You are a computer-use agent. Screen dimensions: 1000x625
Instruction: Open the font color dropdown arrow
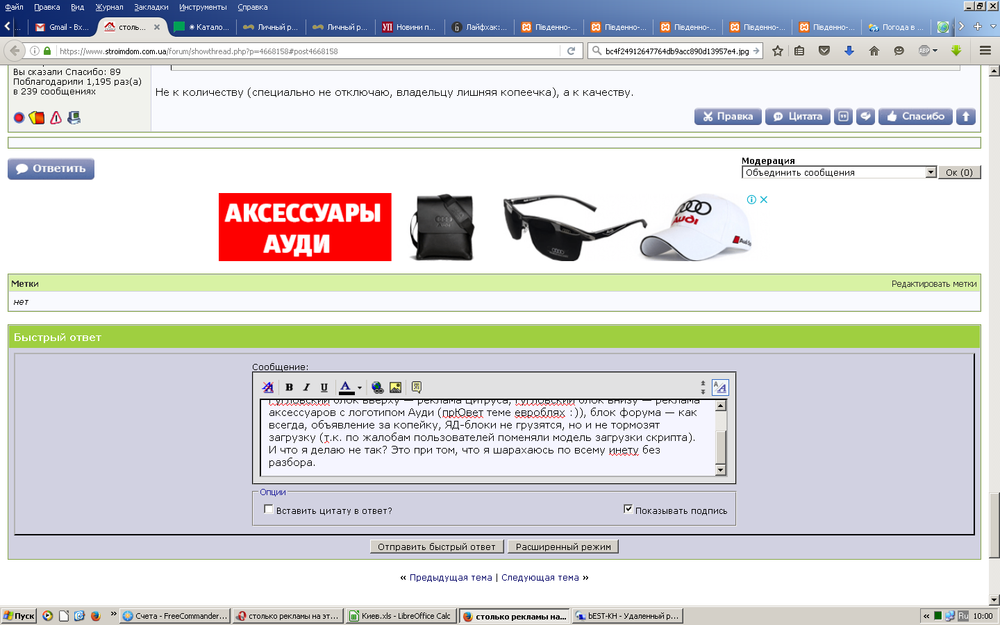[357, 388]
